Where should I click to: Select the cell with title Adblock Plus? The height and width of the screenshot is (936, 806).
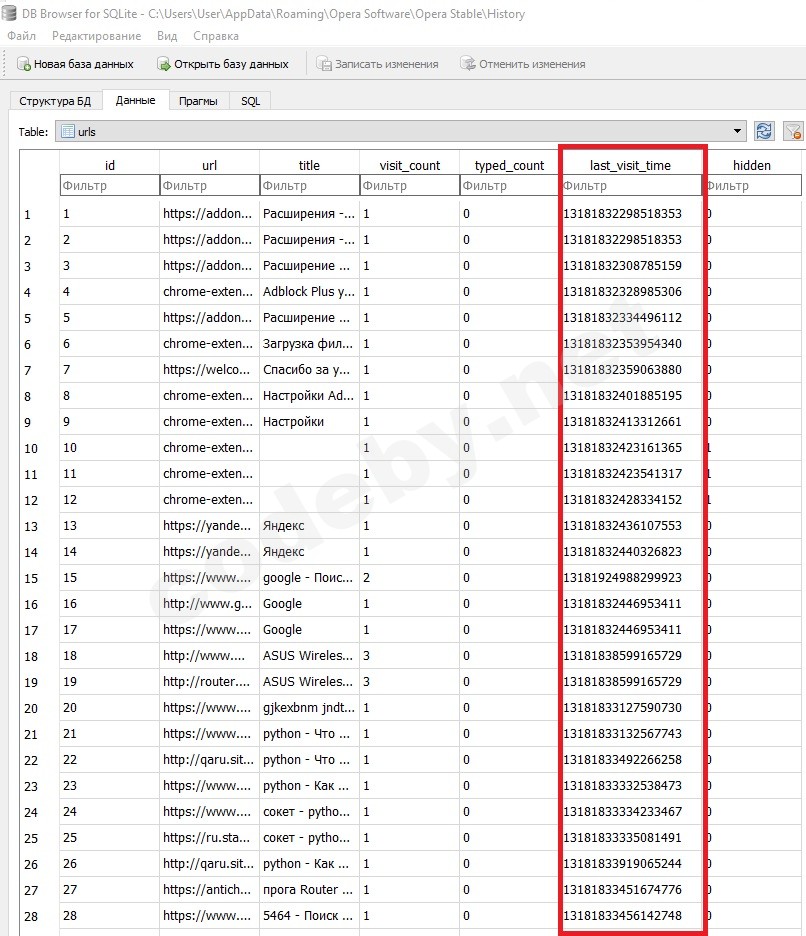309,292
